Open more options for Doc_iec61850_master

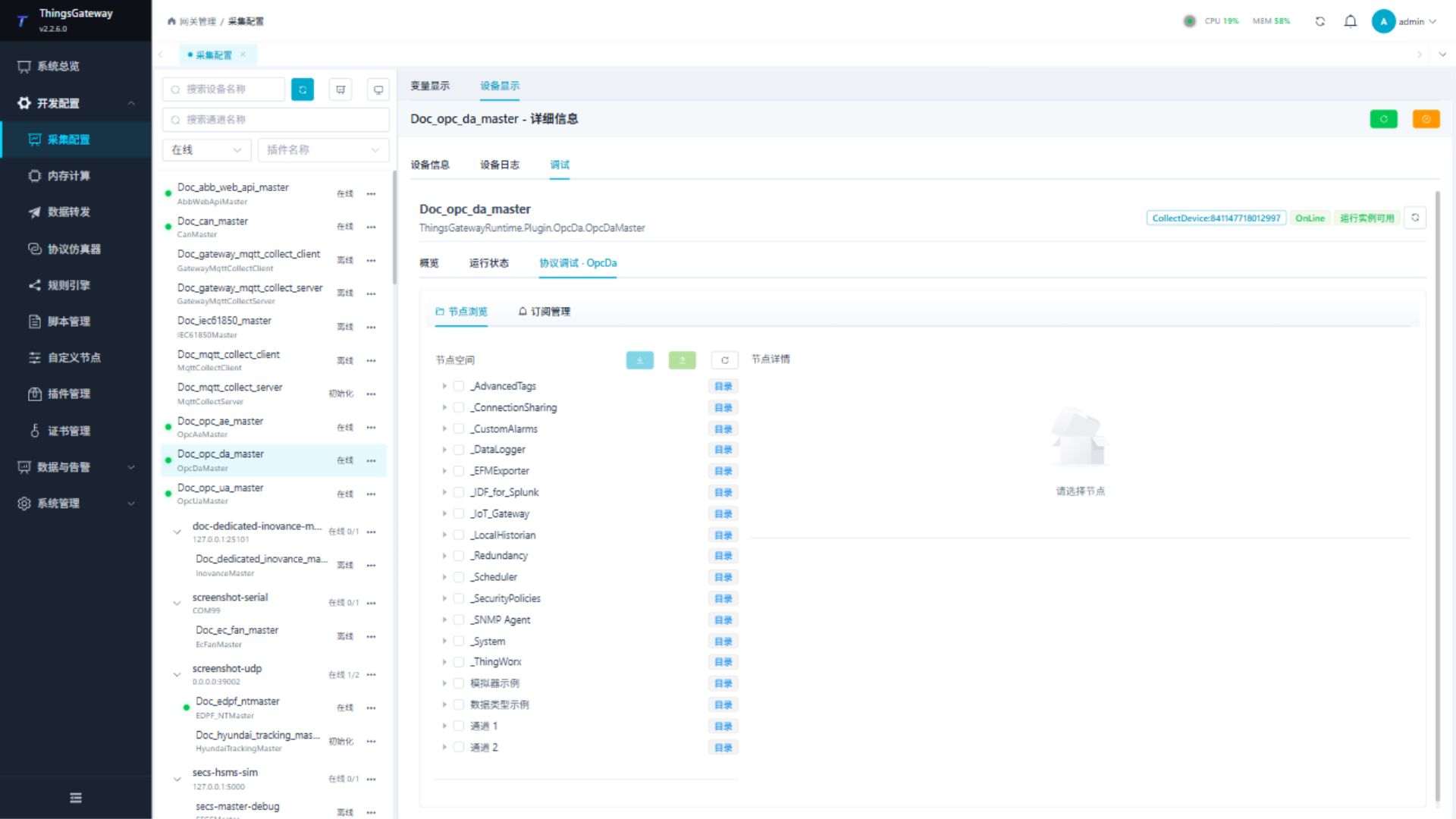coord(371,327)
